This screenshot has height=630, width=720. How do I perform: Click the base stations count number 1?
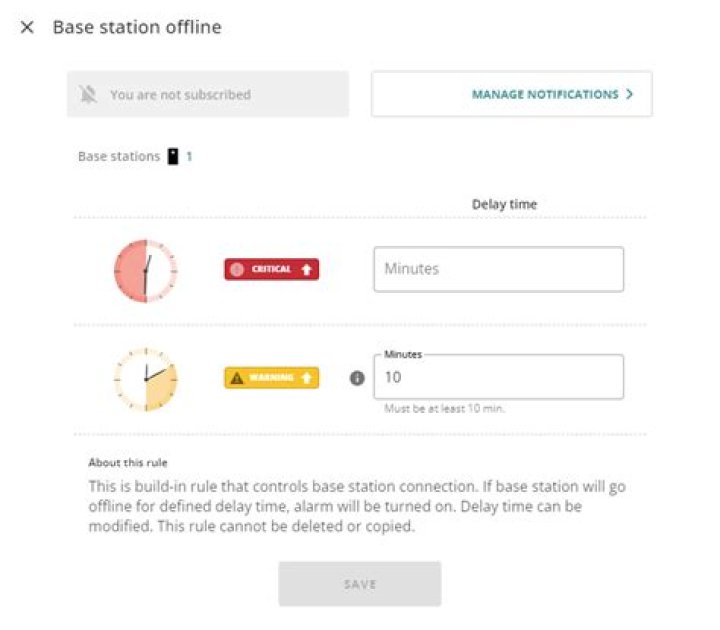189,157
